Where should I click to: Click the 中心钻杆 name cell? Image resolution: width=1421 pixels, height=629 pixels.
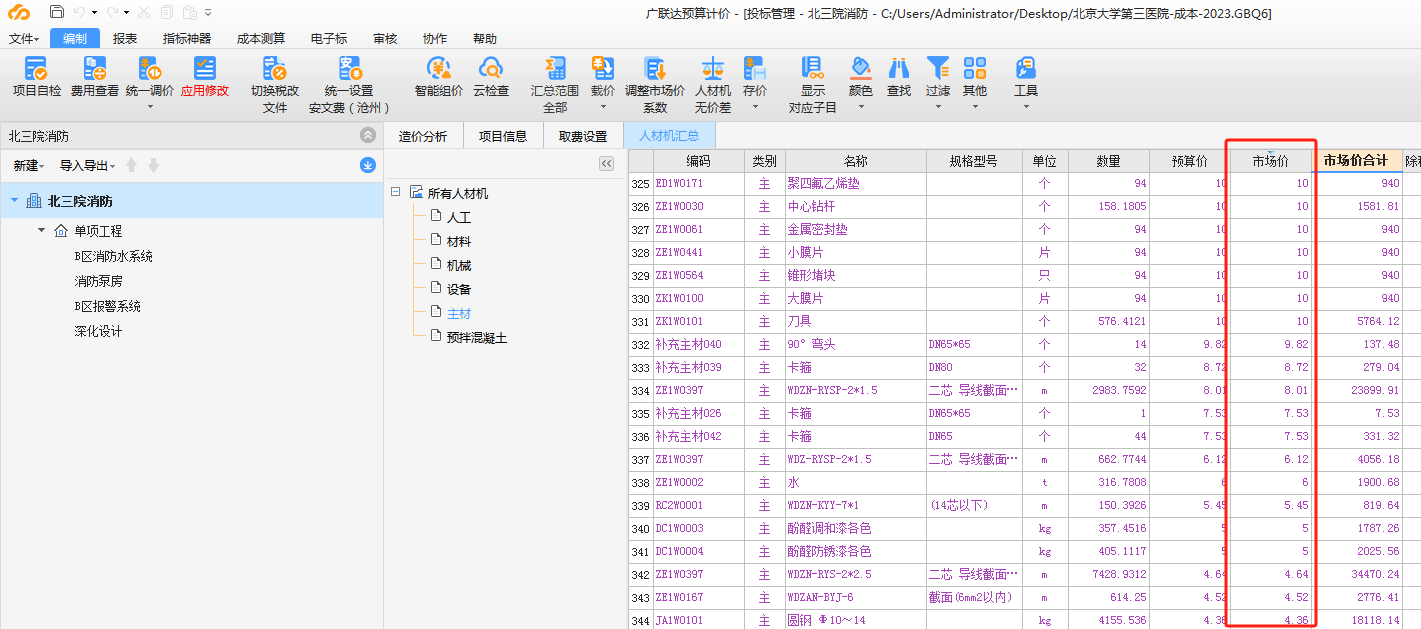coord(855,206)
